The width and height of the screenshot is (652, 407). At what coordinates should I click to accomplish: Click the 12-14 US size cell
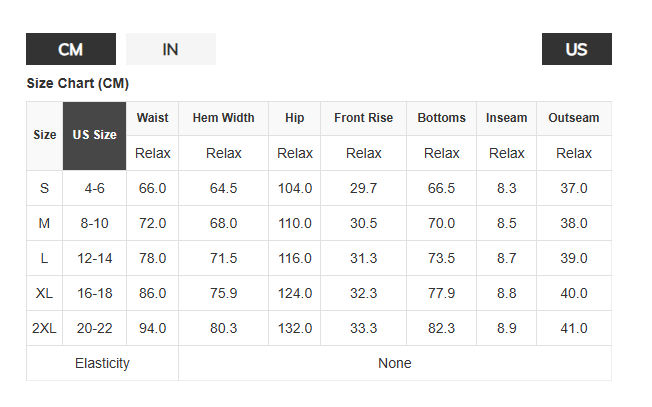point(94,258)
